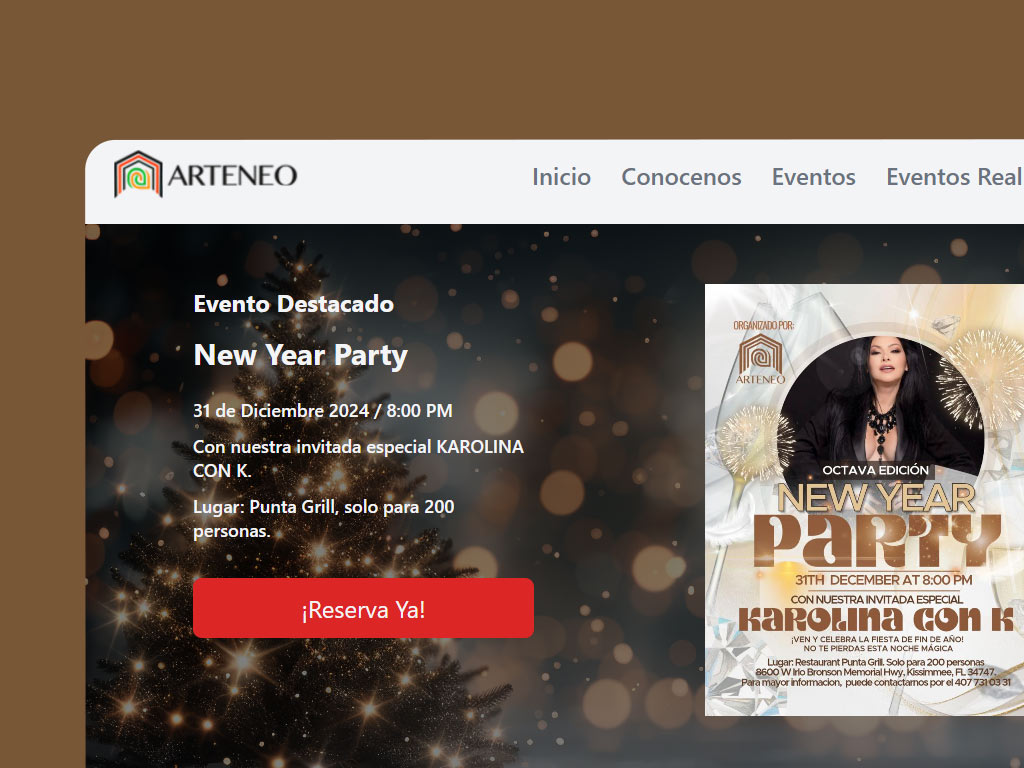Viewport: 1024px width, 768px height.
Task: Navigate to the Conocenos section
Action: click(x=681, y=177)
